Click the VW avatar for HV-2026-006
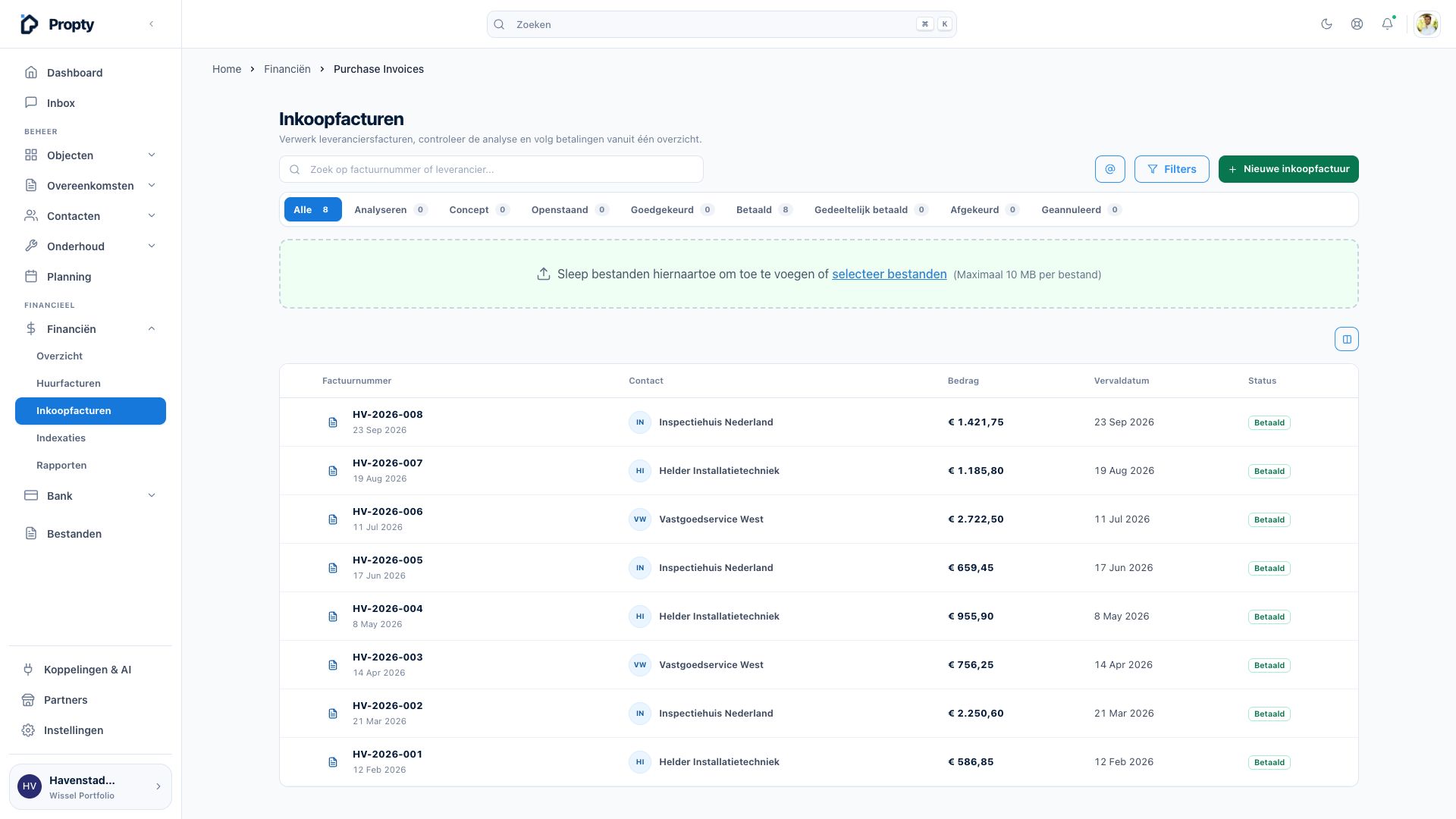This screenshot has height=819, width=1456. [640, 519]
